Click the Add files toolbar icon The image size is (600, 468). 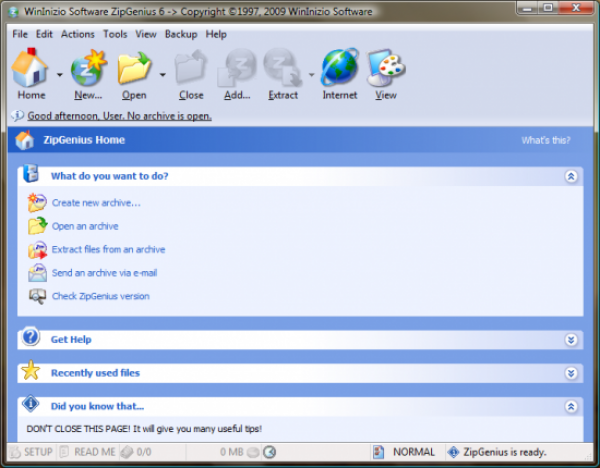point(237,68)
